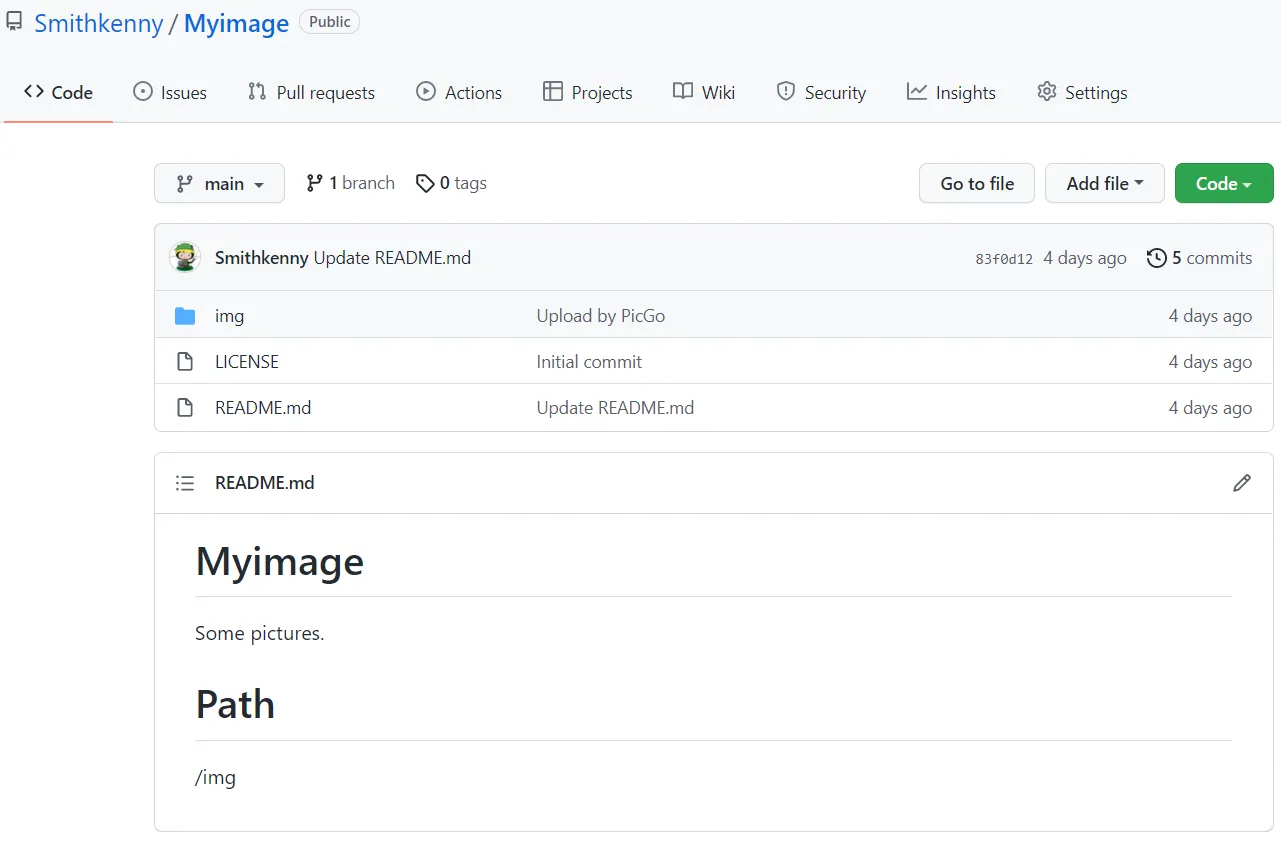Click the '4 days ago' in img row
This screenshot has width=1281, height=843.
1210,316
